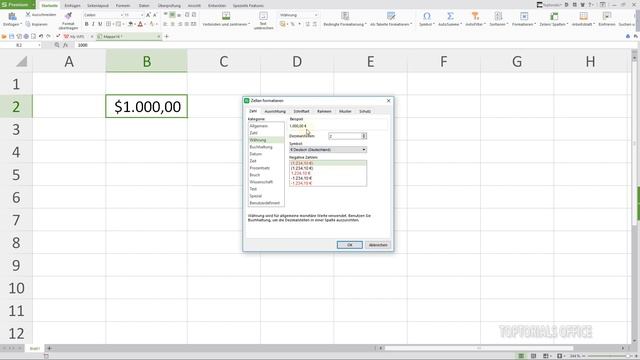Click Zeilen/Spalten icon
This screenshot has width=640, height=360.
pos(554,16)
